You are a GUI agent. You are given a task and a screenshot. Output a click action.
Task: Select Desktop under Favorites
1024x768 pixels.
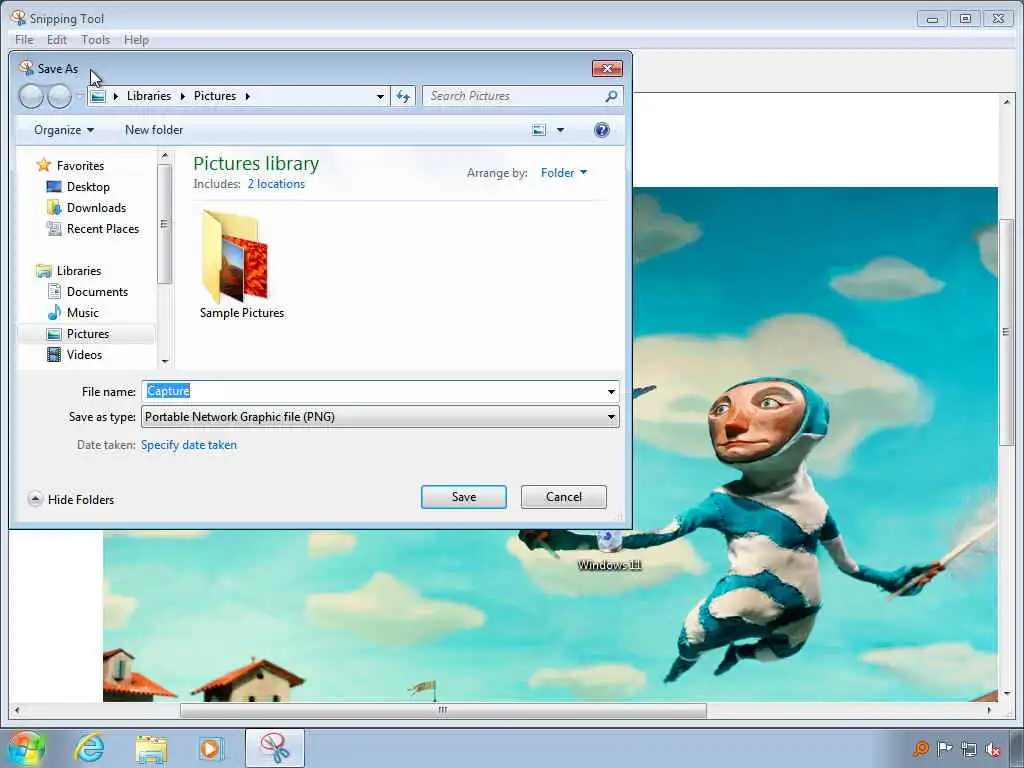[88, 187]
